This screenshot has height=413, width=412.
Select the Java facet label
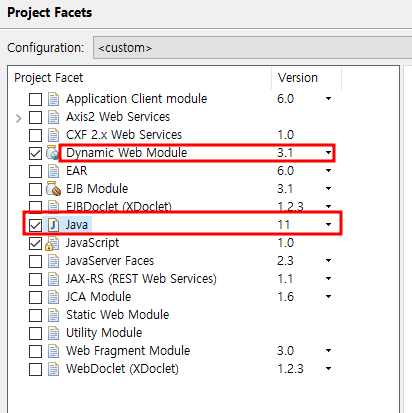pos(77,225)
